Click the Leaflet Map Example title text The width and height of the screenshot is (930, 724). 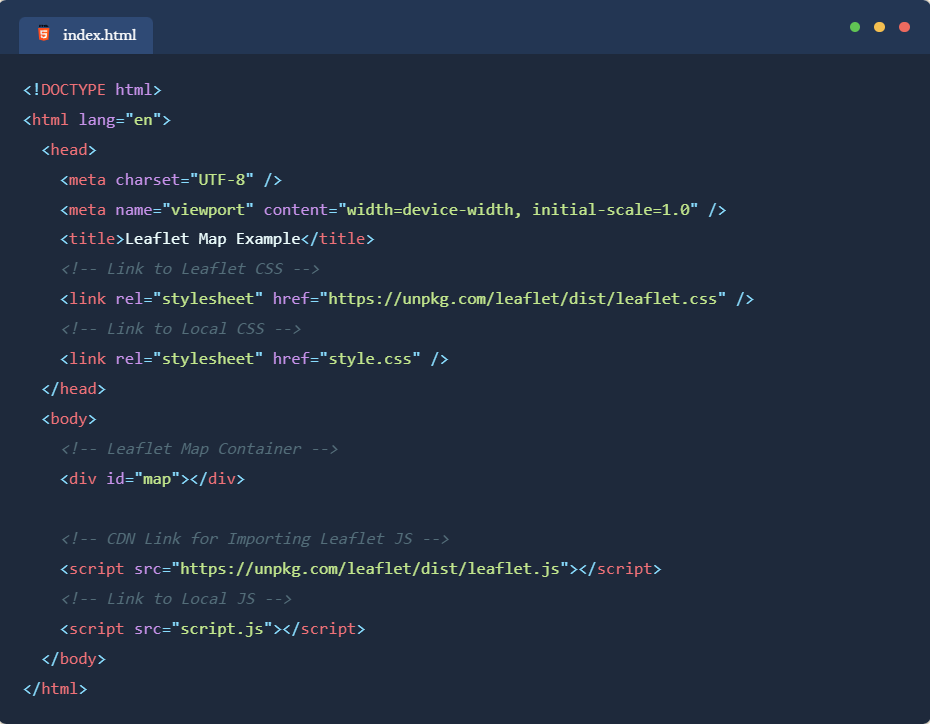pos(212,239)
